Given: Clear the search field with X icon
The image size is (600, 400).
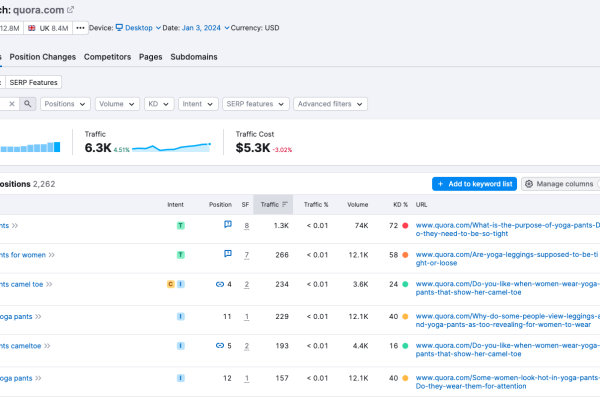Looking at the screenshot, I should (x=12, y=104).
